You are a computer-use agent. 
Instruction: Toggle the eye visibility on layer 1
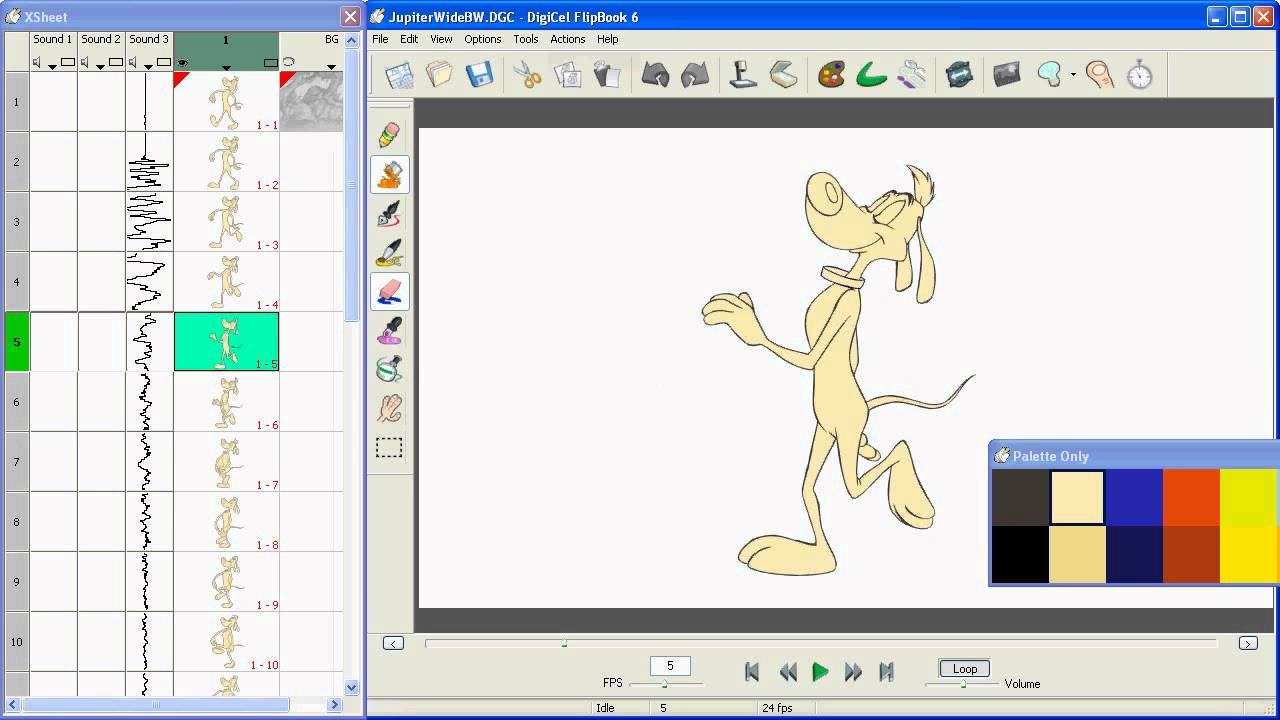point(183,62)
